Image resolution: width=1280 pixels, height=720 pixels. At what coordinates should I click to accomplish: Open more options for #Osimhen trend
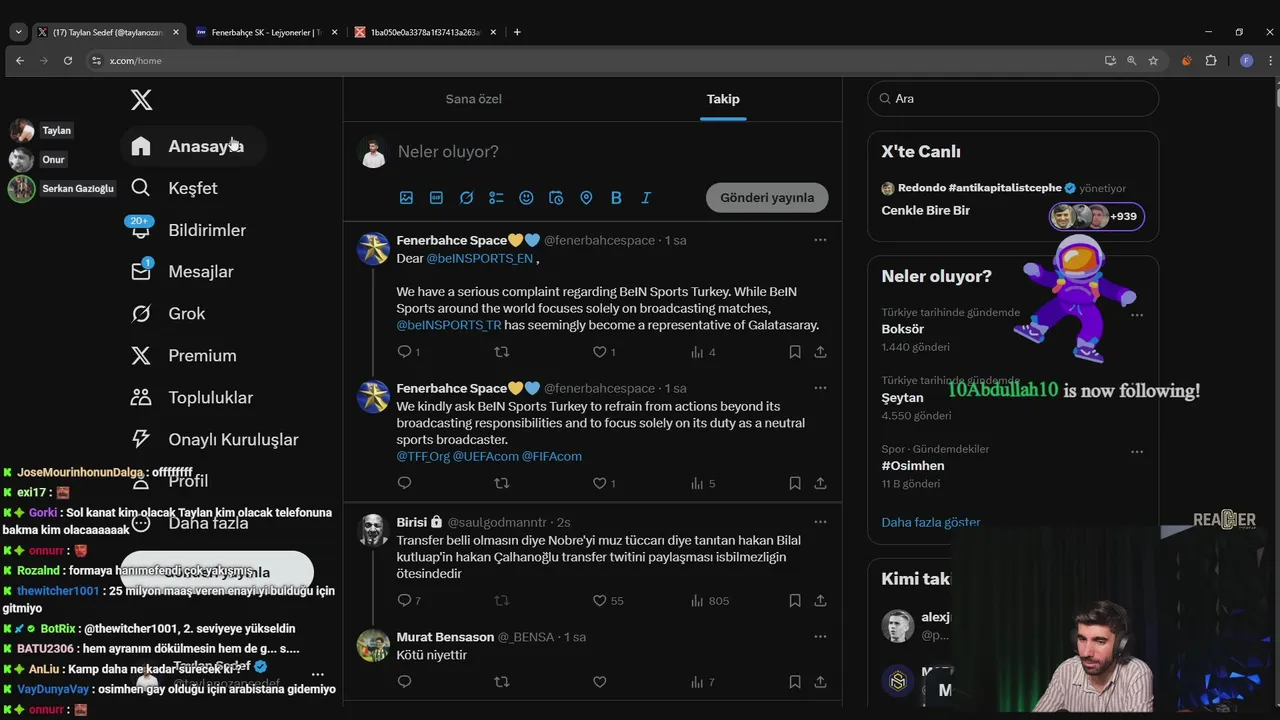(x=1137, y=452)
